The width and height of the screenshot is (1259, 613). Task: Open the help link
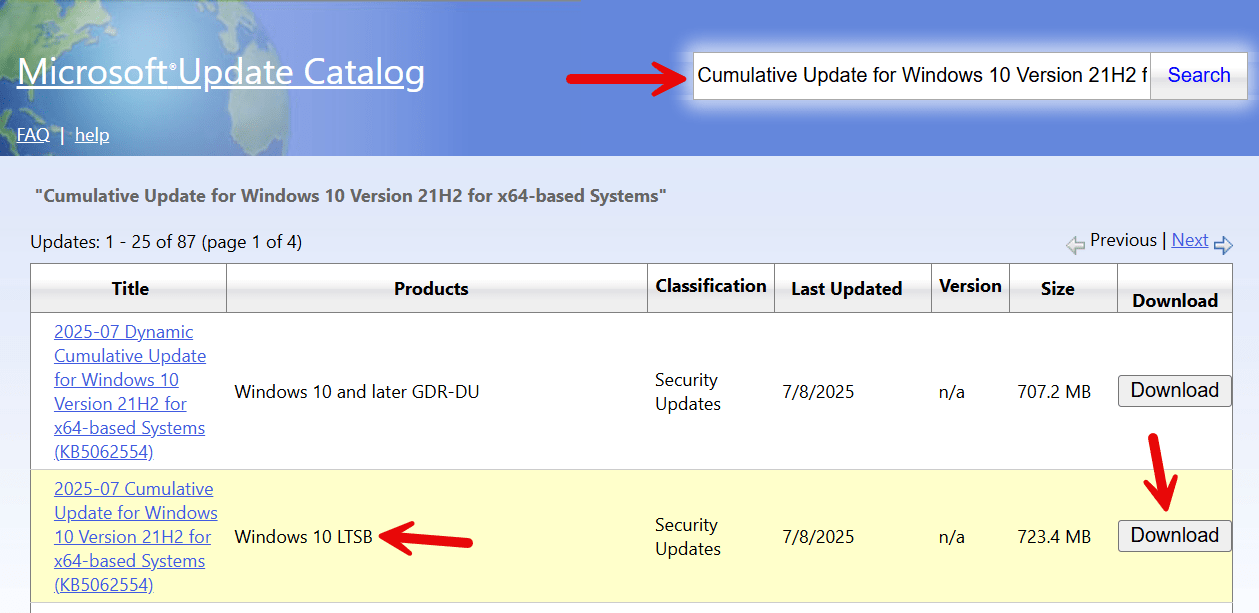tap(92, 135)
